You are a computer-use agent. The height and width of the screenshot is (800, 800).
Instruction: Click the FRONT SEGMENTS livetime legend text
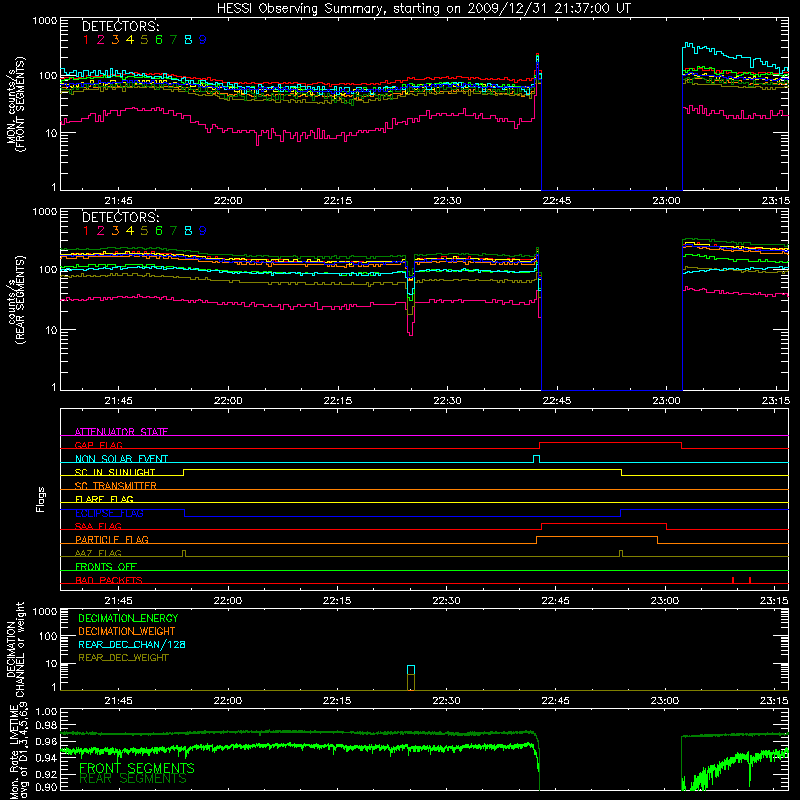[137, 768]
